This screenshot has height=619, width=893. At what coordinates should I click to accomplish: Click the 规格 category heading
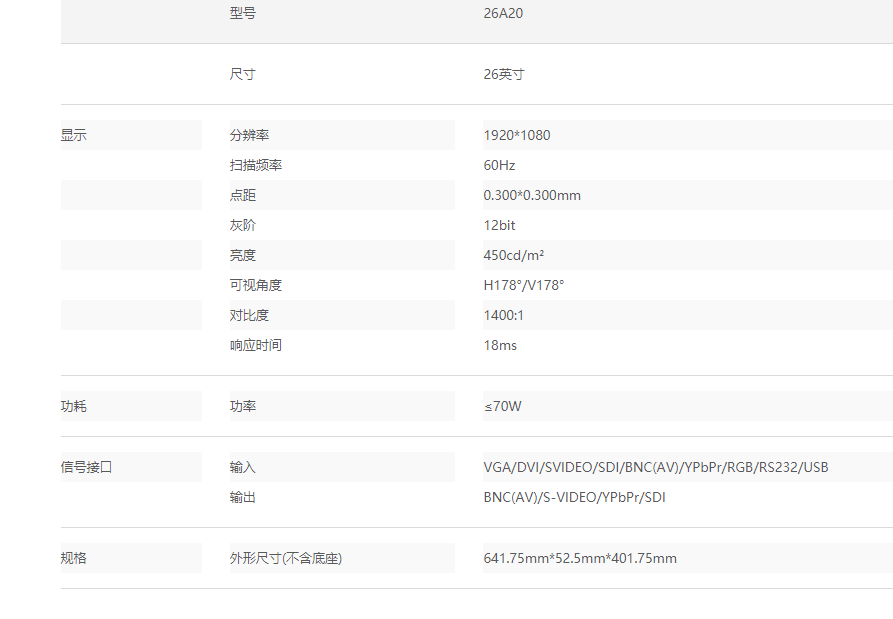click(73, 558)
